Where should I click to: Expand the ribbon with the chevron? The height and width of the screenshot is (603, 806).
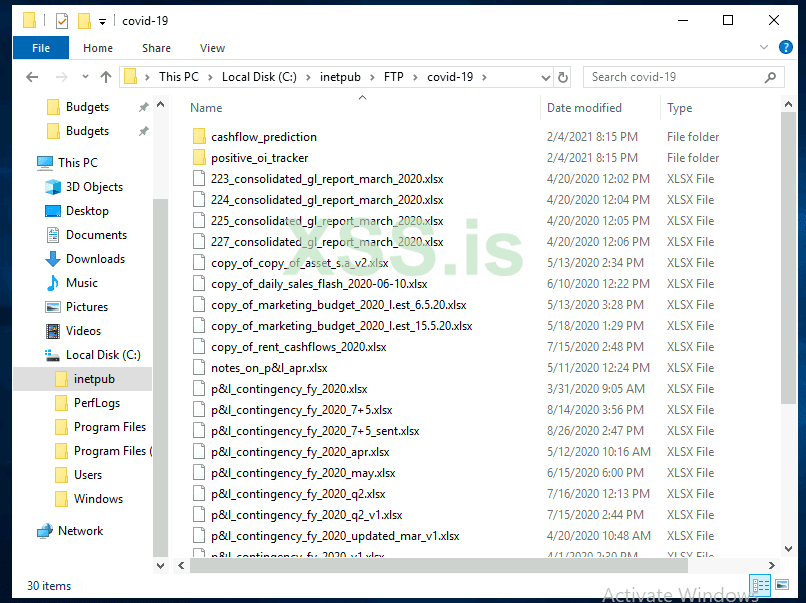pyautogui.click(x=764, y=47)
